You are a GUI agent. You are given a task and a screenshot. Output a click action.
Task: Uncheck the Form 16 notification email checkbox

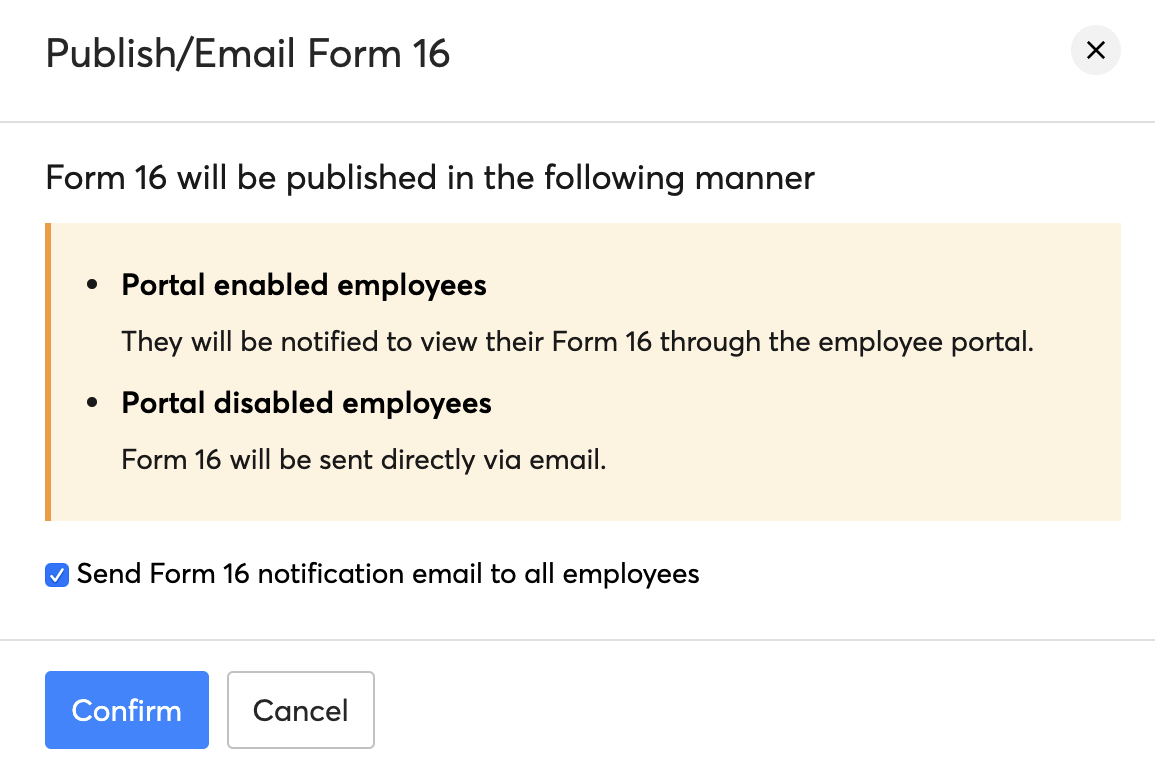click(57, 575)
